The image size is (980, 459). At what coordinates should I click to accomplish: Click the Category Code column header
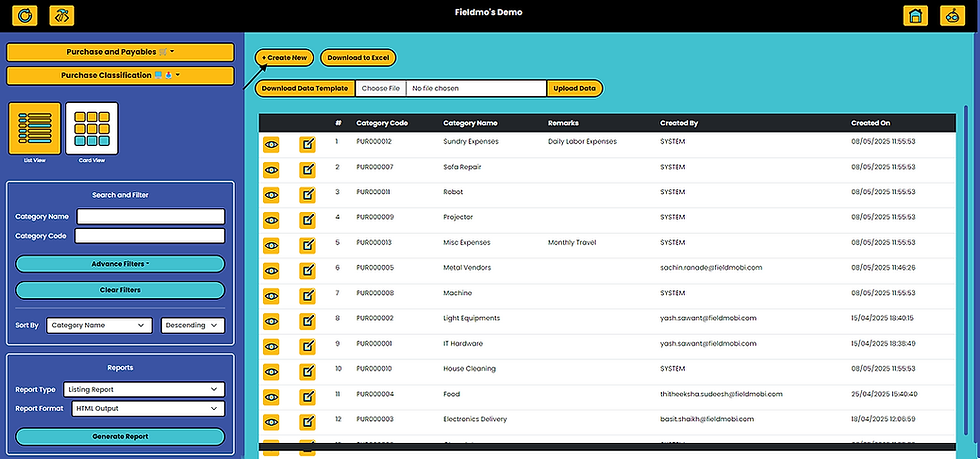point(382,123)
